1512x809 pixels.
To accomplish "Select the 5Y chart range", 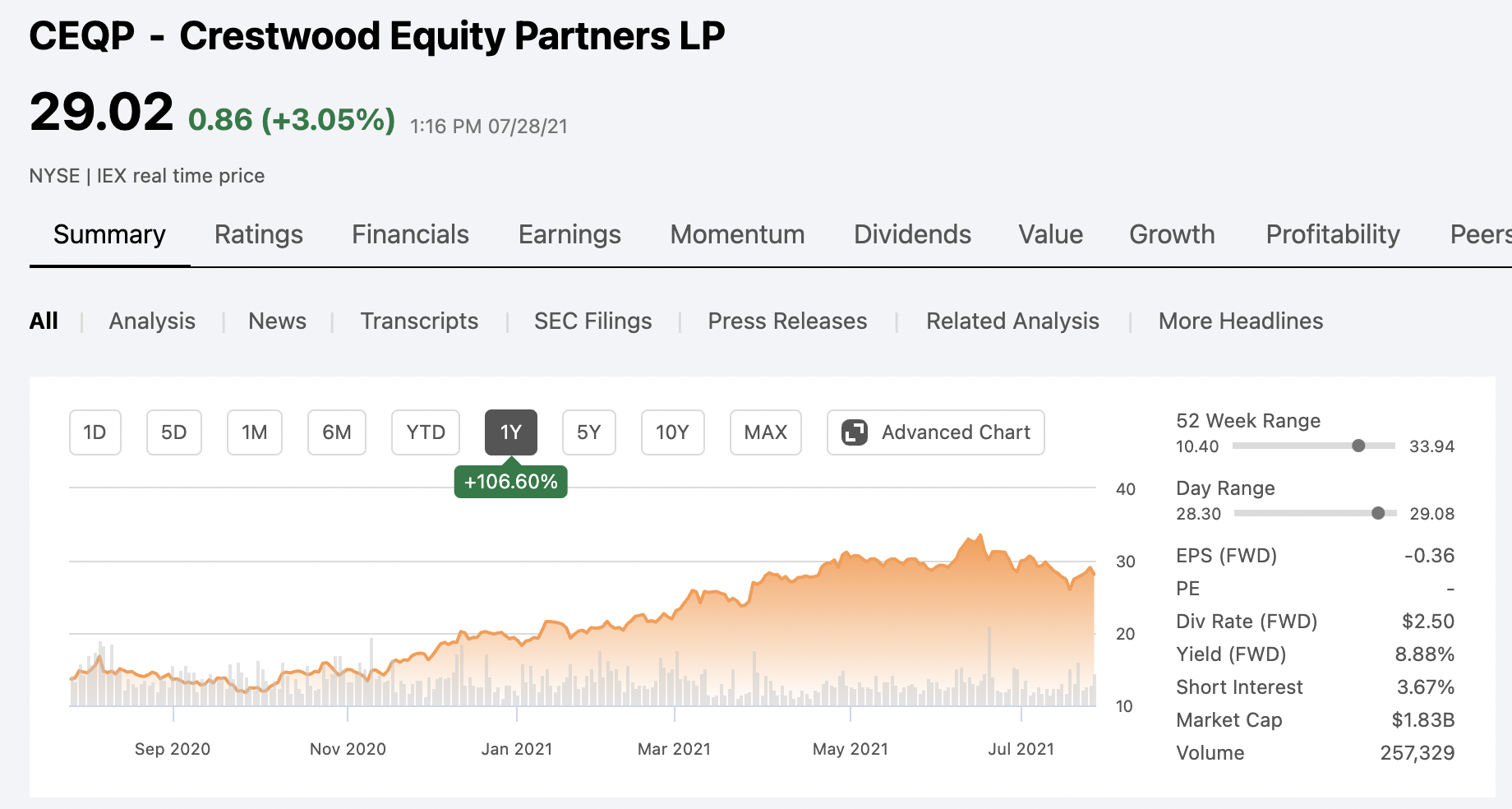I will coord(588,432).
